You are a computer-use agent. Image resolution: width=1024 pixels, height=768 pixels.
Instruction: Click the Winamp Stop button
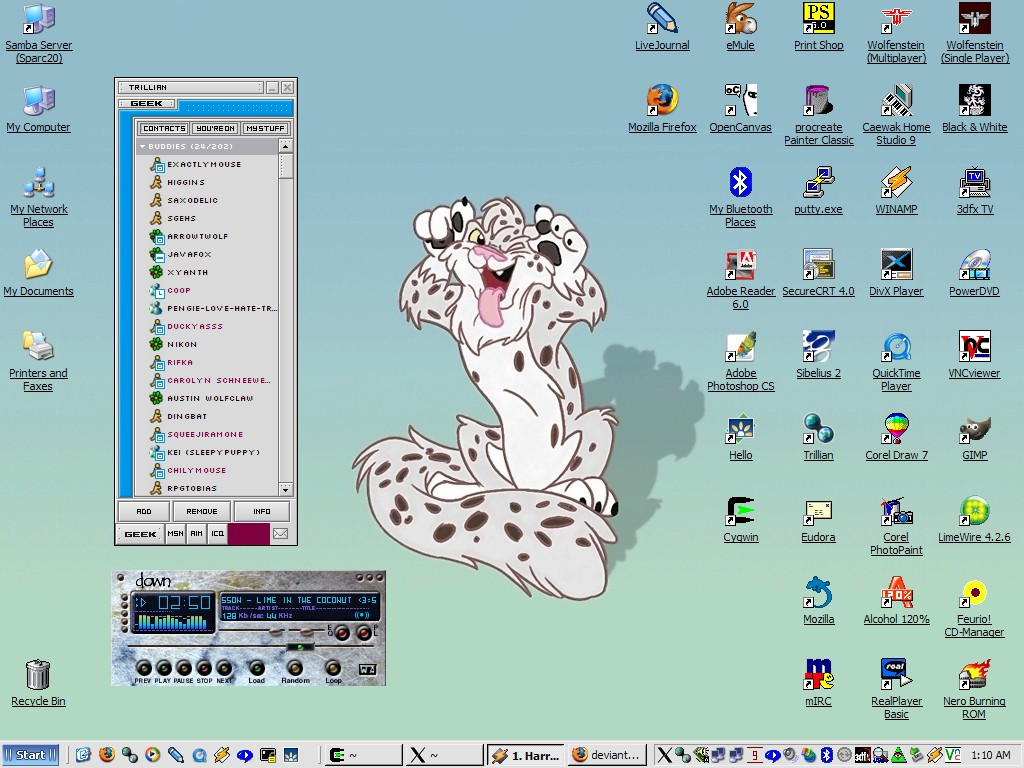[x=204, y=668]
